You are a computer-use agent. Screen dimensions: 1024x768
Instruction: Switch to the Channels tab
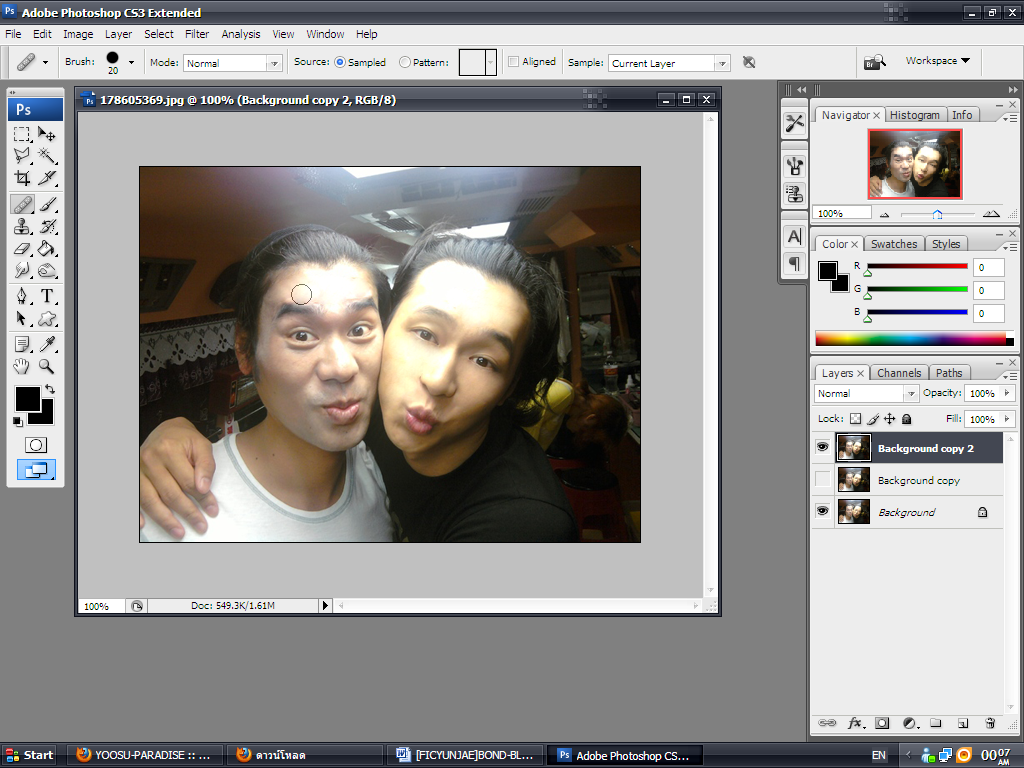pyautogui.click(x=898, y=373)
